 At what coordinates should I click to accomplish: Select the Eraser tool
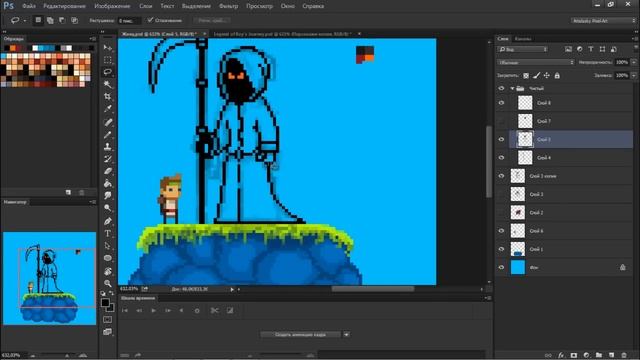pyautogui.click(x=107, y=171)
